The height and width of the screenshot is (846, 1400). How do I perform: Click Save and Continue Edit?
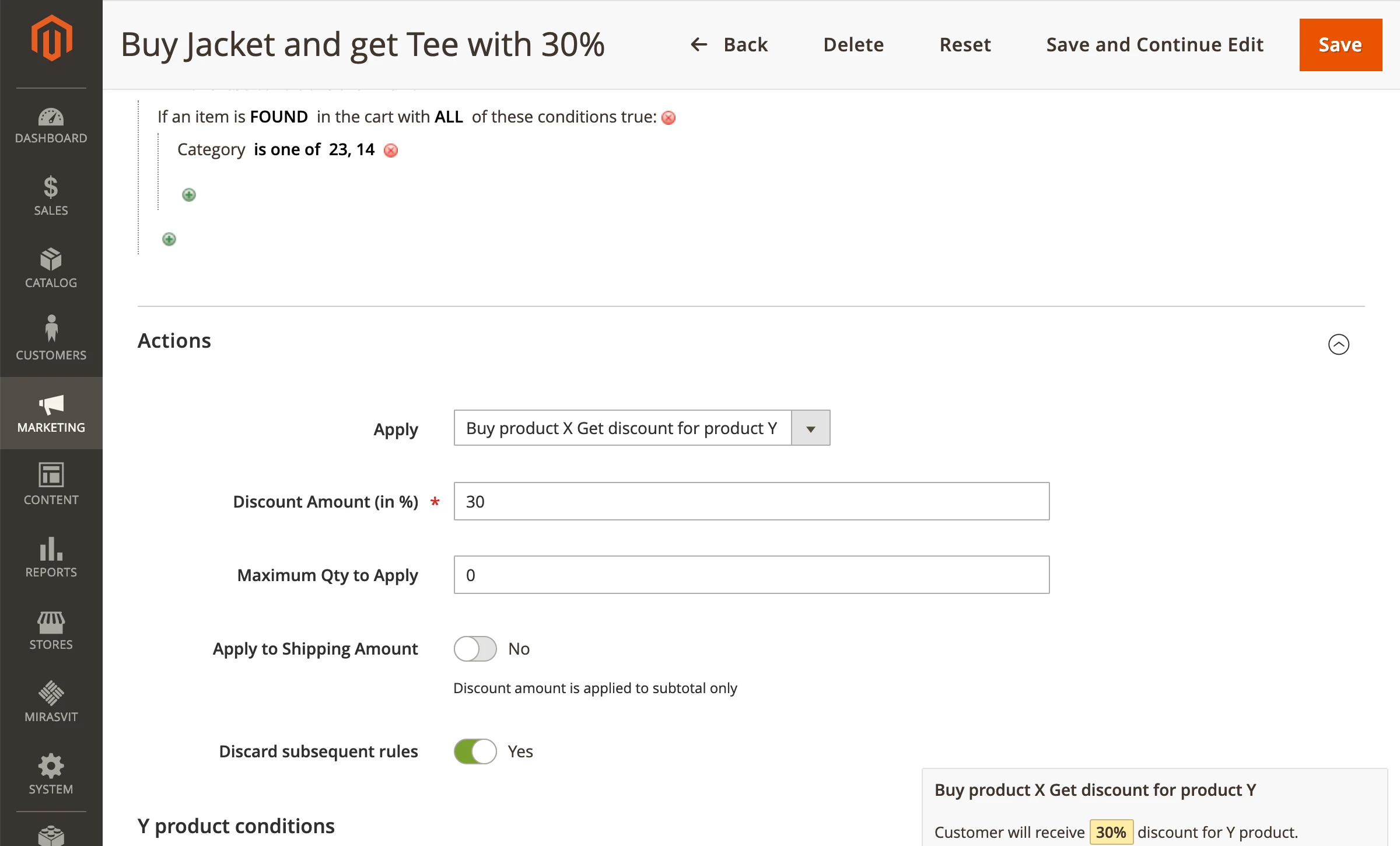pos(1154,45)
